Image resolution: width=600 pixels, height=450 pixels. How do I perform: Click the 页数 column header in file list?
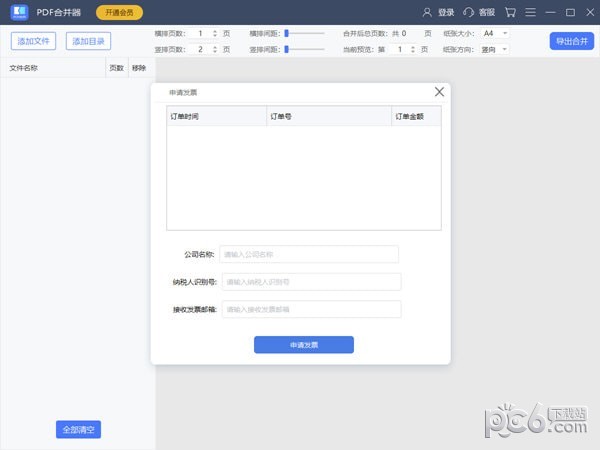(x=117, y=68)
